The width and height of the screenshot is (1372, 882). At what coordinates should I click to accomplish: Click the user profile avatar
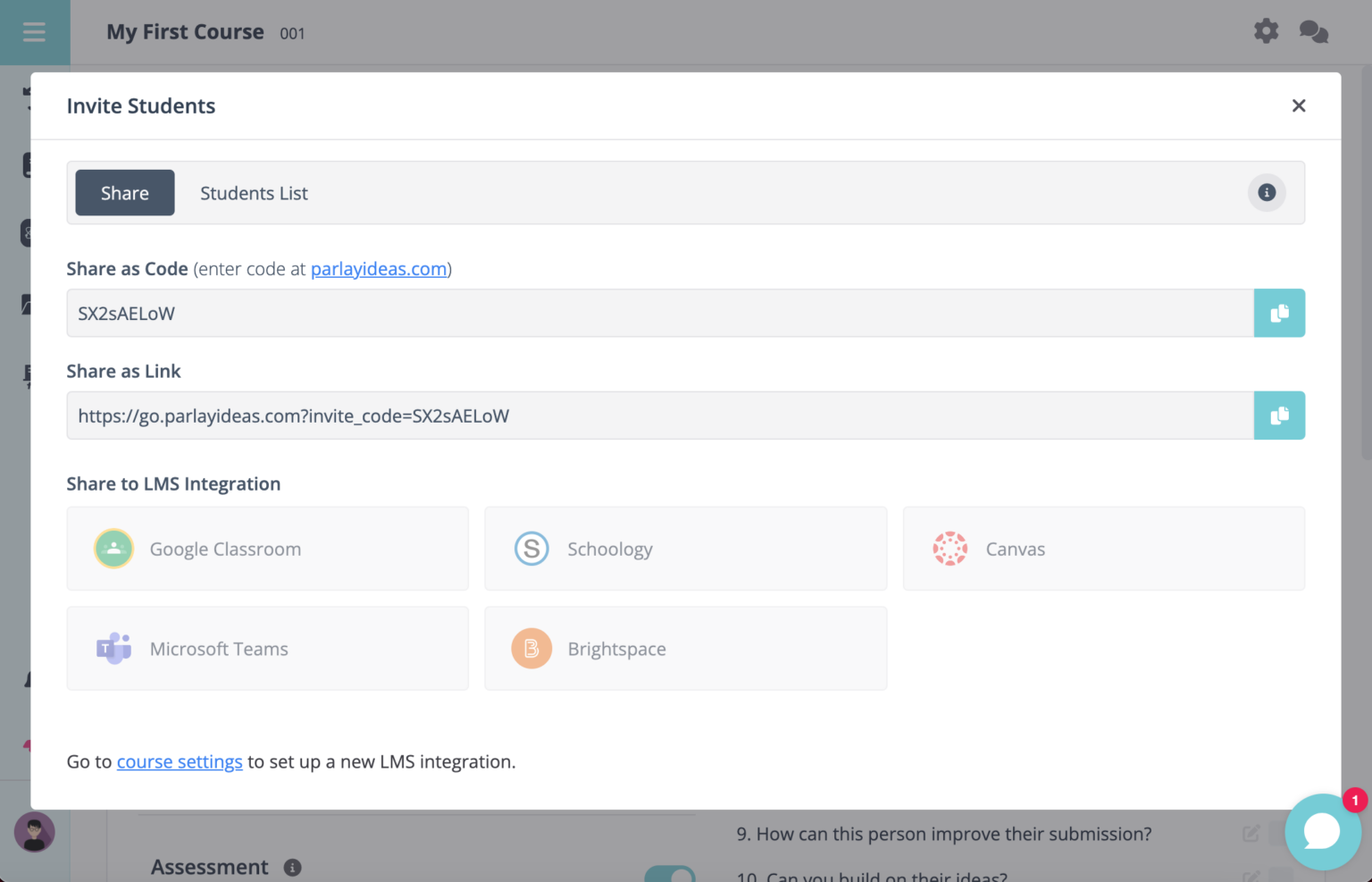(35, 832)
